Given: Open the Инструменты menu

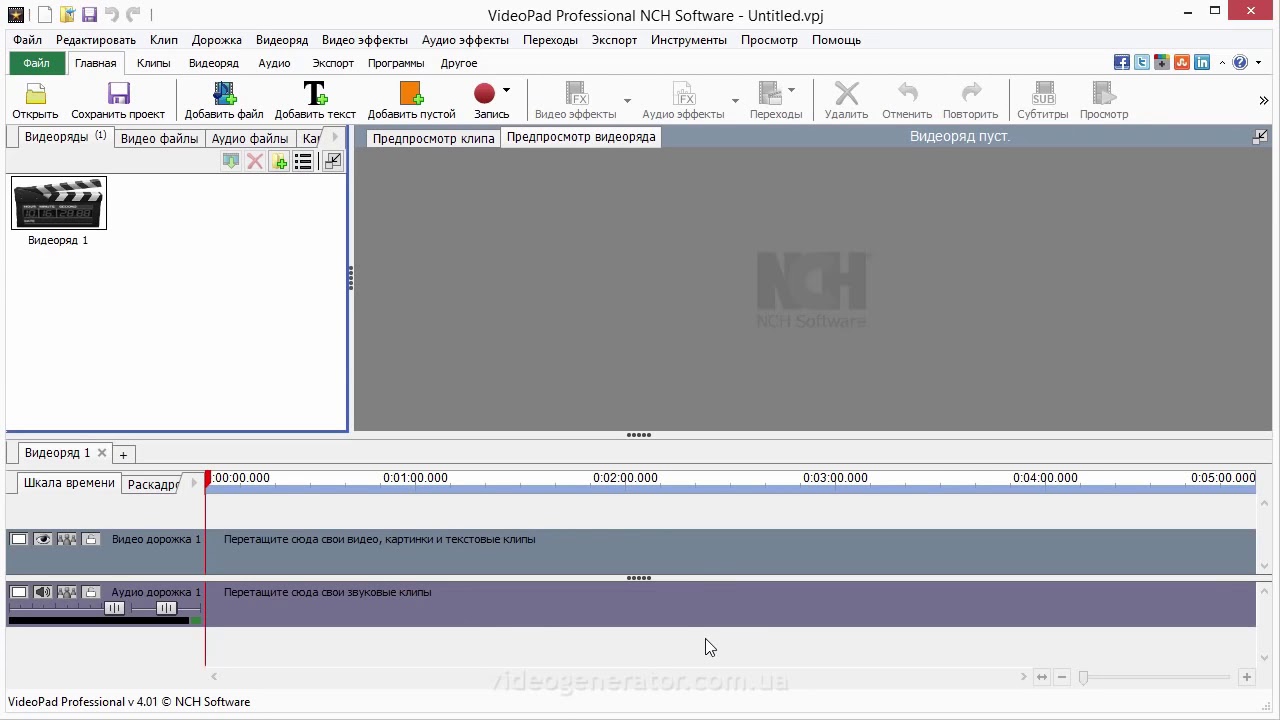Looking at the screenshot, I should 689,40.
